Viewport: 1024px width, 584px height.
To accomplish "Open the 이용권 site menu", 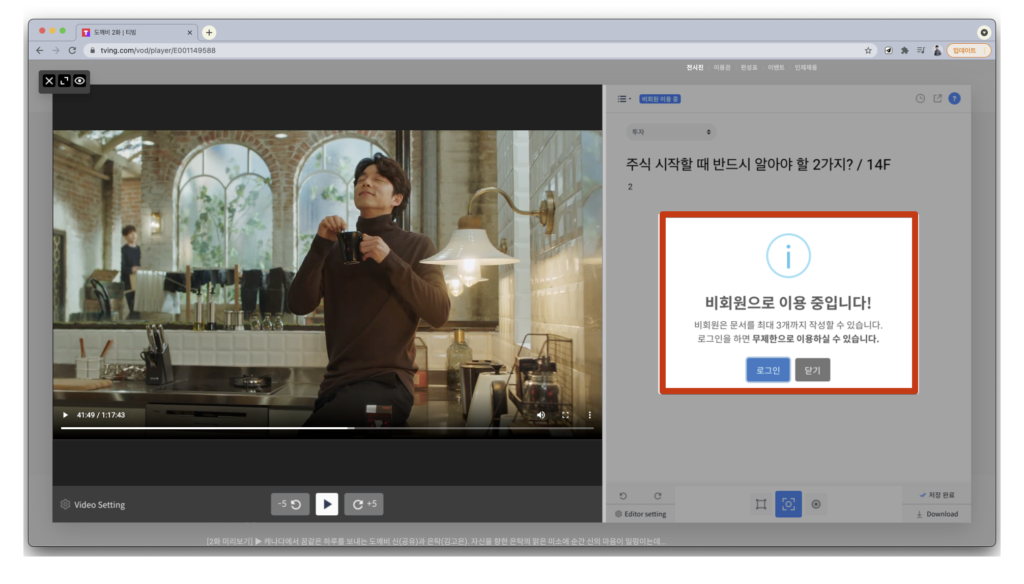I will click(722, 67).
